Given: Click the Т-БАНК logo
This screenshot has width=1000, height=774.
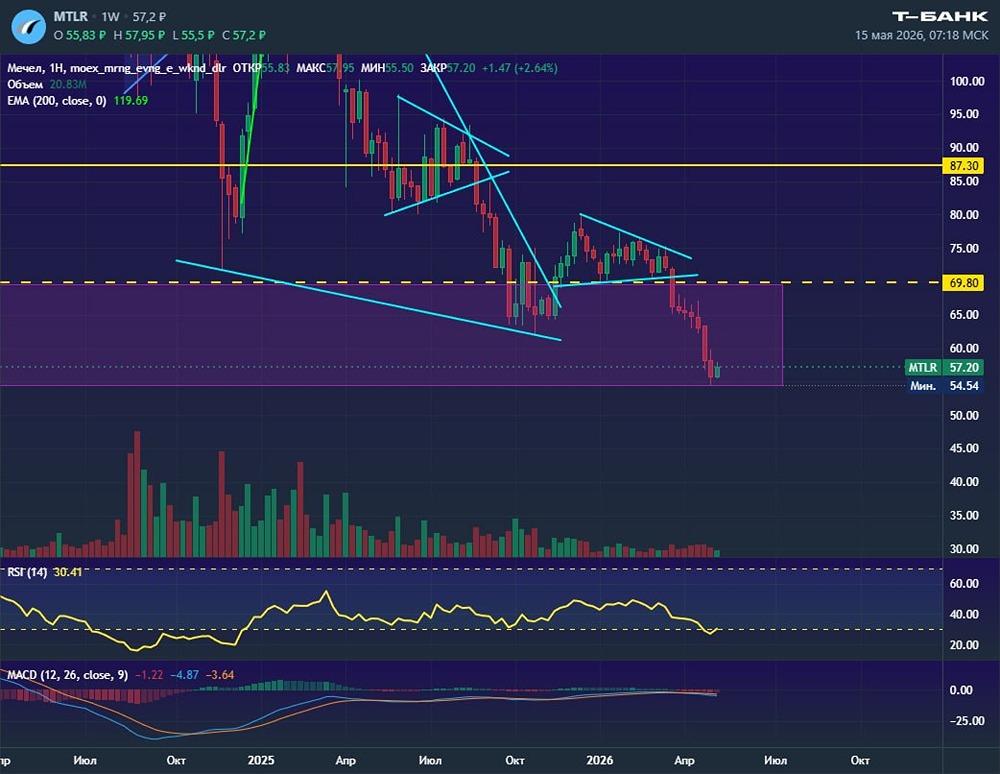Looking at the screenshot, I should 939,17.
